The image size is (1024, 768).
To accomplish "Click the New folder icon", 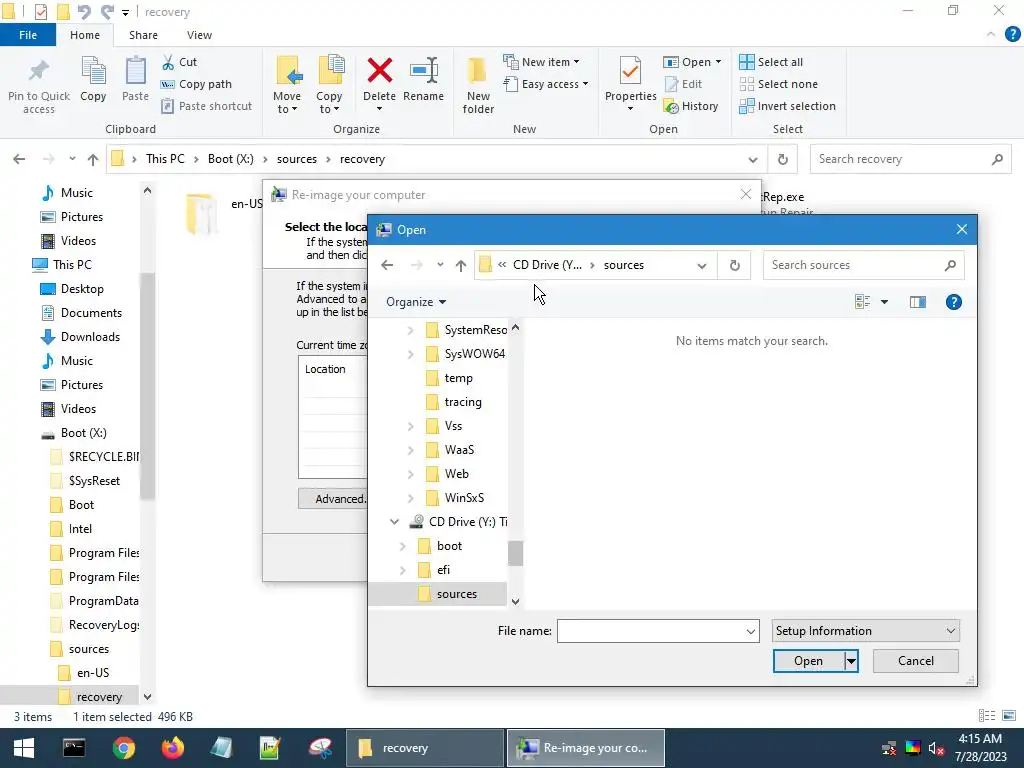I will tap(477, 71).
